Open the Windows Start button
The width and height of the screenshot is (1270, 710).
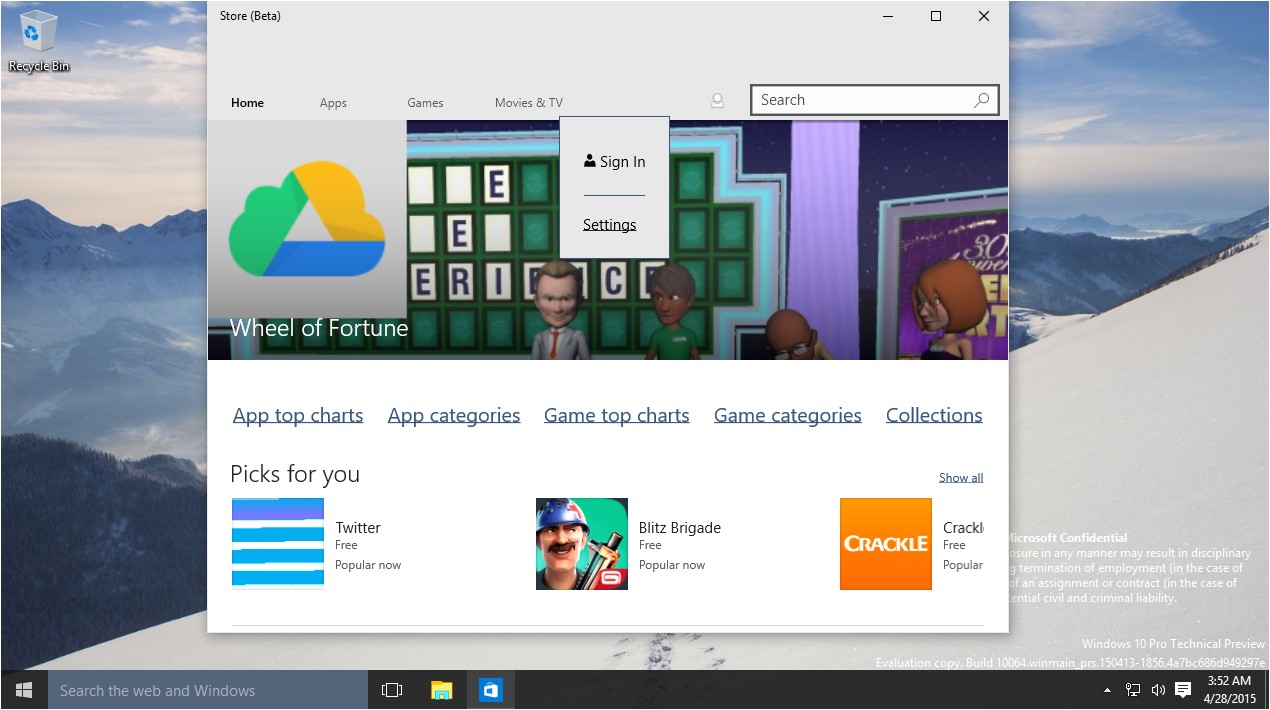tap(24, 690)
